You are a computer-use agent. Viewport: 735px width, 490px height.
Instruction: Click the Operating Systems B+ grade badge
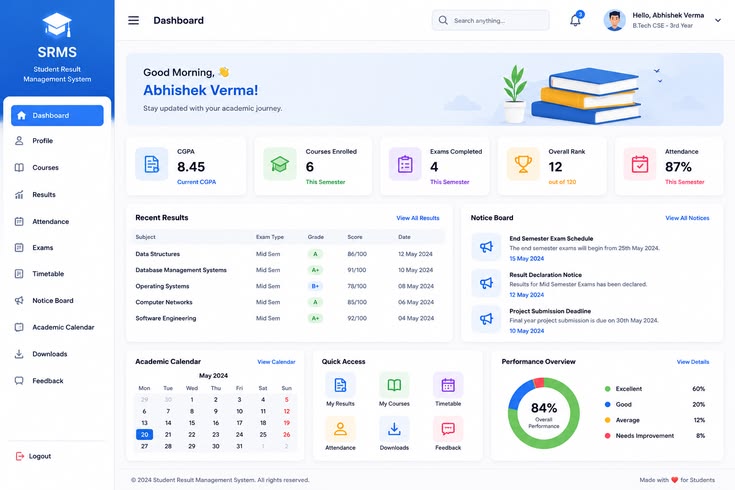click(x=315, y=286)
